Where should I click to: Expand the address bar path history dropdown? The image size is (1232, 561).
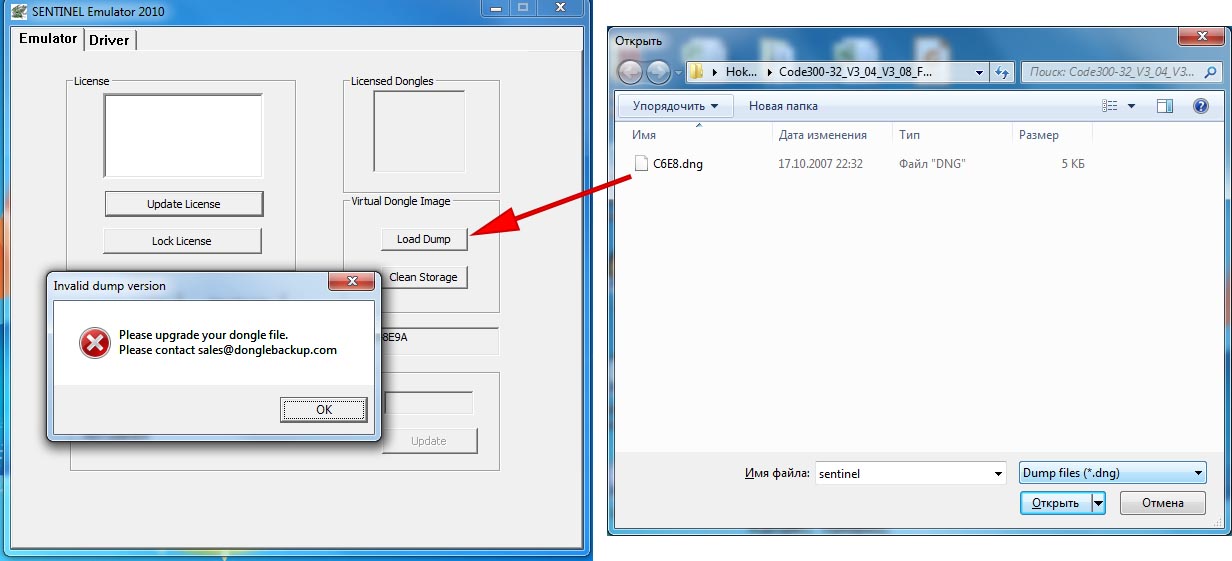coord(980,72)
